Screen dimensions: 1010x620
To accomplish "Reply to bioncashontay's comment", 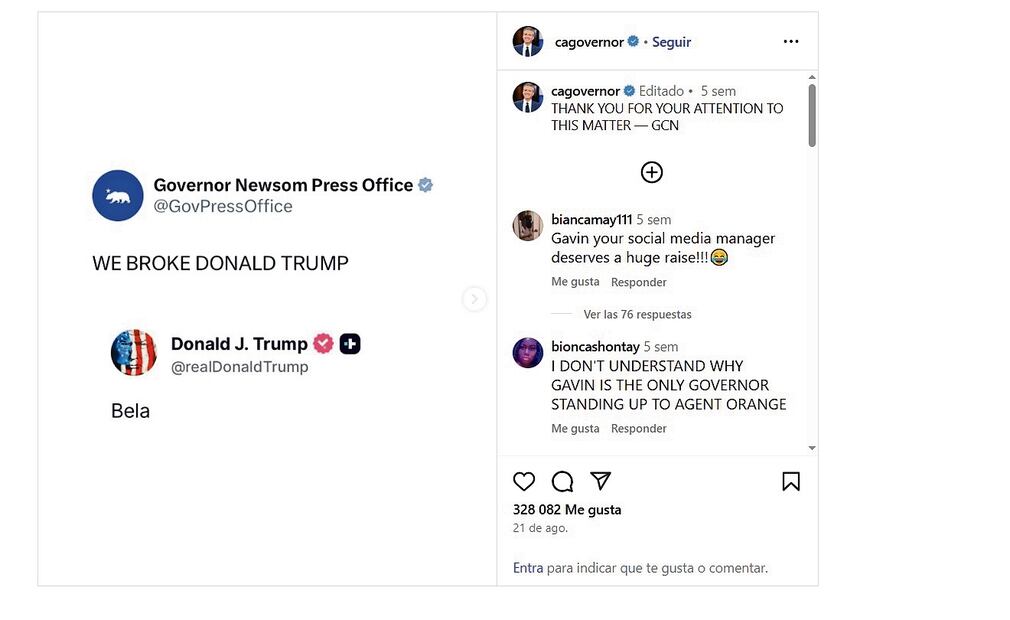I will pyautogui.click(x=639, y=428).
